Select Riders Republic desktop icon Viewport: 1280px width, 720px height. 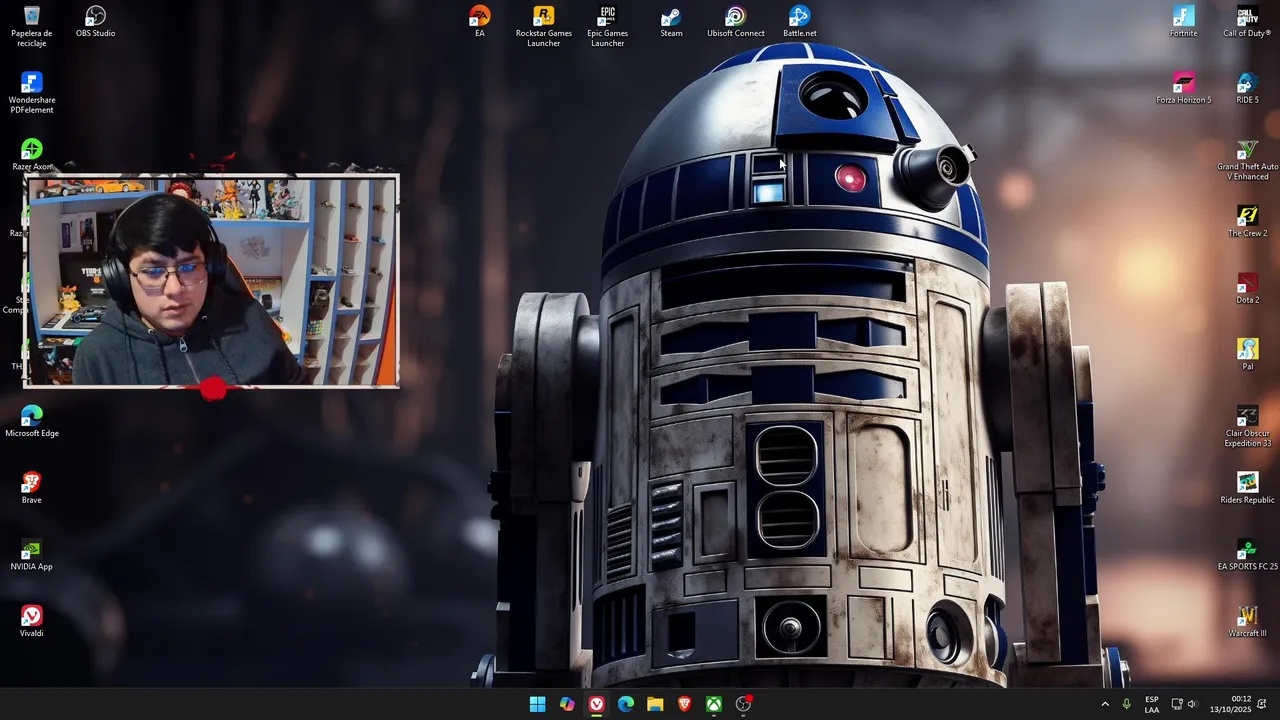[1248, 489]
